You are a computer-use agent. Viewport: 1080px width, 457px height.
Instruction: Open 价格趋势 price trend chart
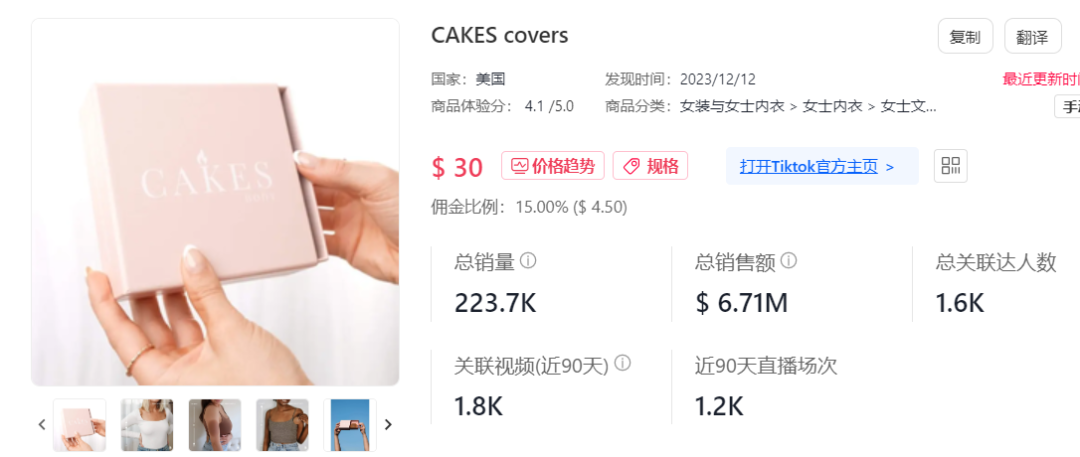pyautogui.click(x=552, y=165)
